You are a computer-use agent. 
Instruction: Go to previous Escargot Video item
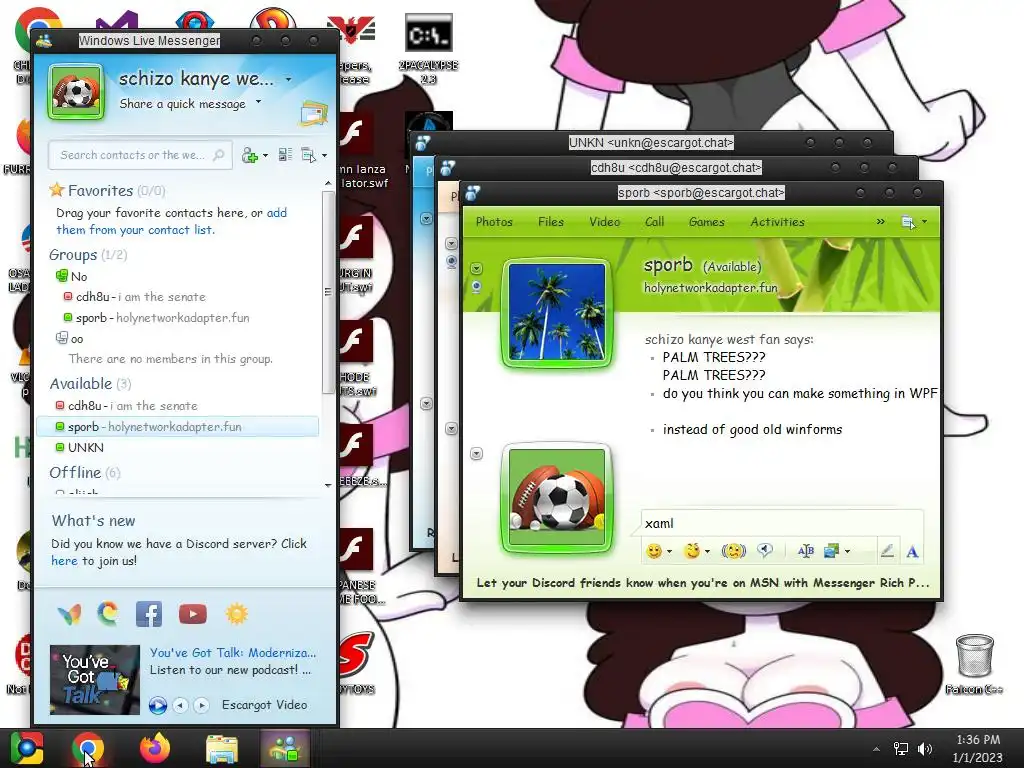pyautogui.click(x=181, y=705)
